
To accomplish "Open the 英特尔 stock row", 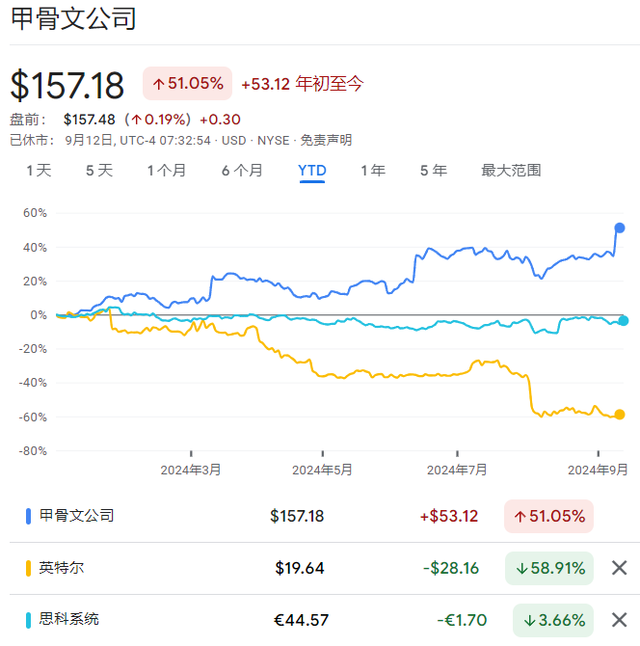I will (62, 568).
